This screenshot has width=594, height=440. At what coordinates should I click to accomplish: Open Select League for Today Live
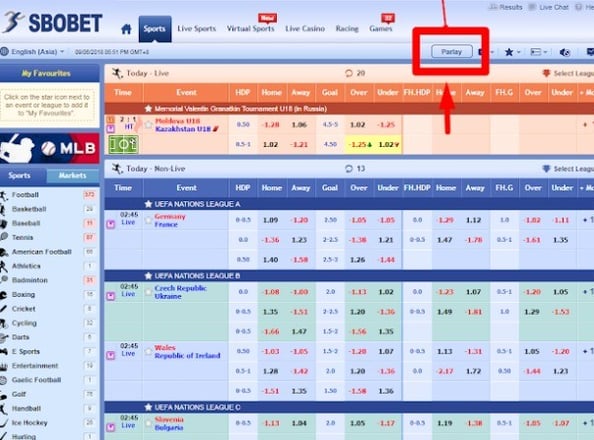pyautogui.click(x=568, y=73)
